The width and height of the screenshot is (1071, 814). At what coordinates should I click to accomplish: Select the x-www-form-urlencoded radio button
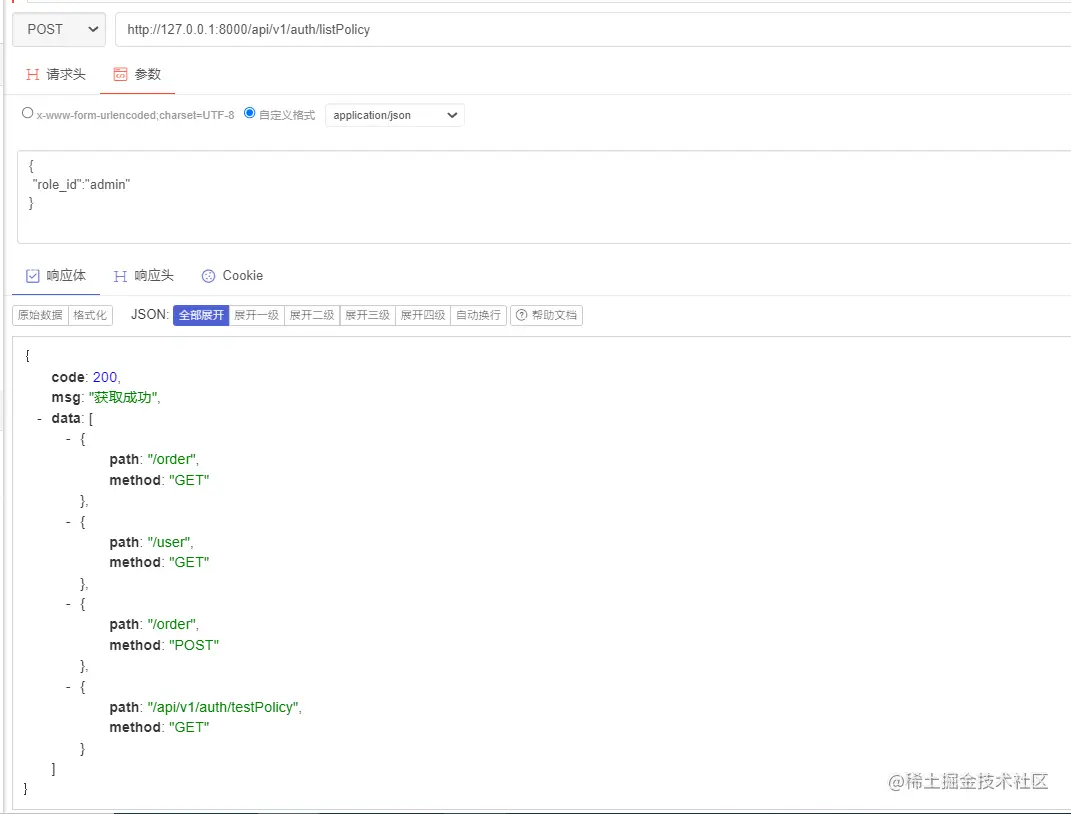(x=27, y=112)
